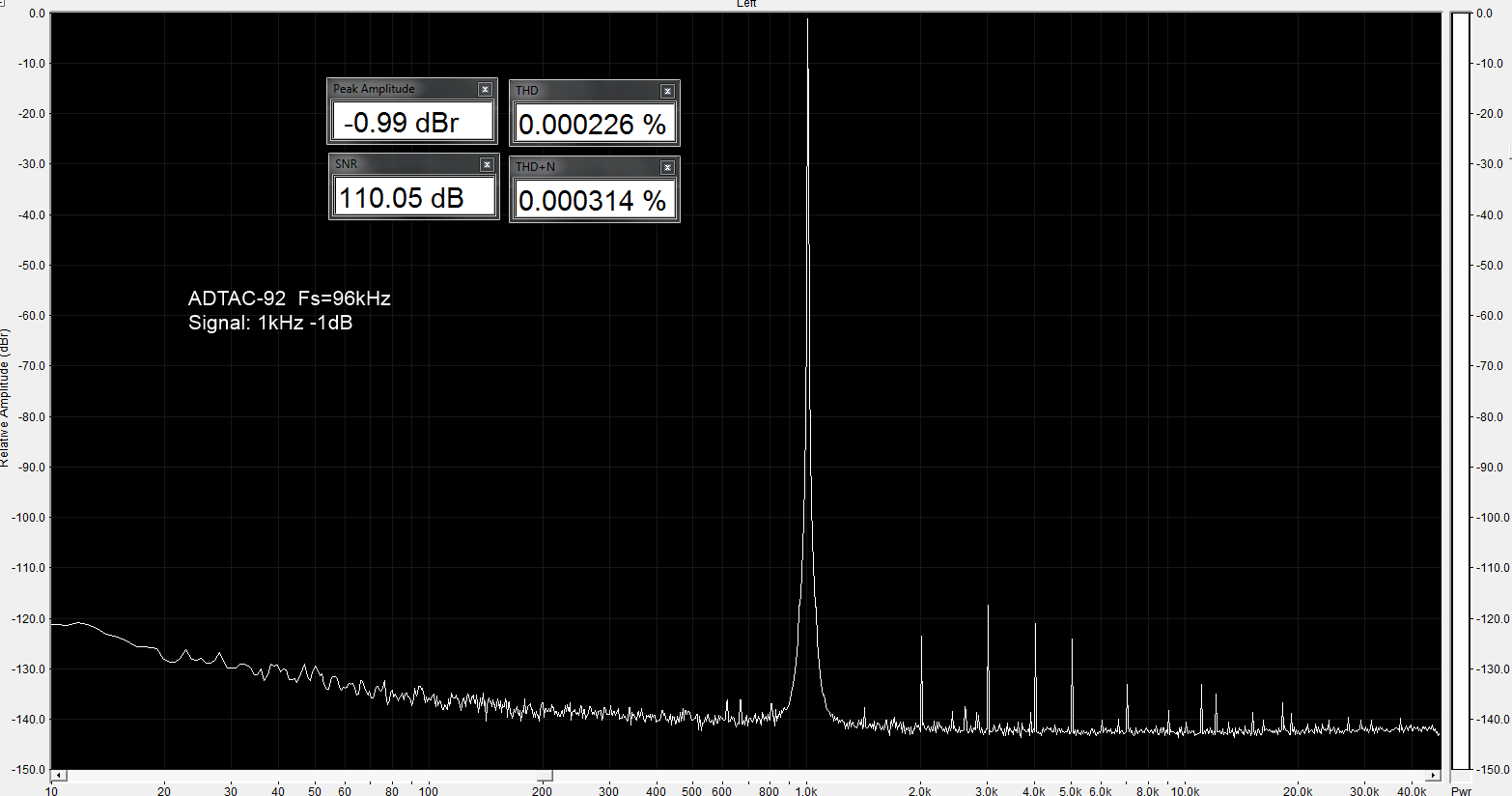Click the ADTAC-92 Fs=96kHz annotation text

click(x=289, y=298)
